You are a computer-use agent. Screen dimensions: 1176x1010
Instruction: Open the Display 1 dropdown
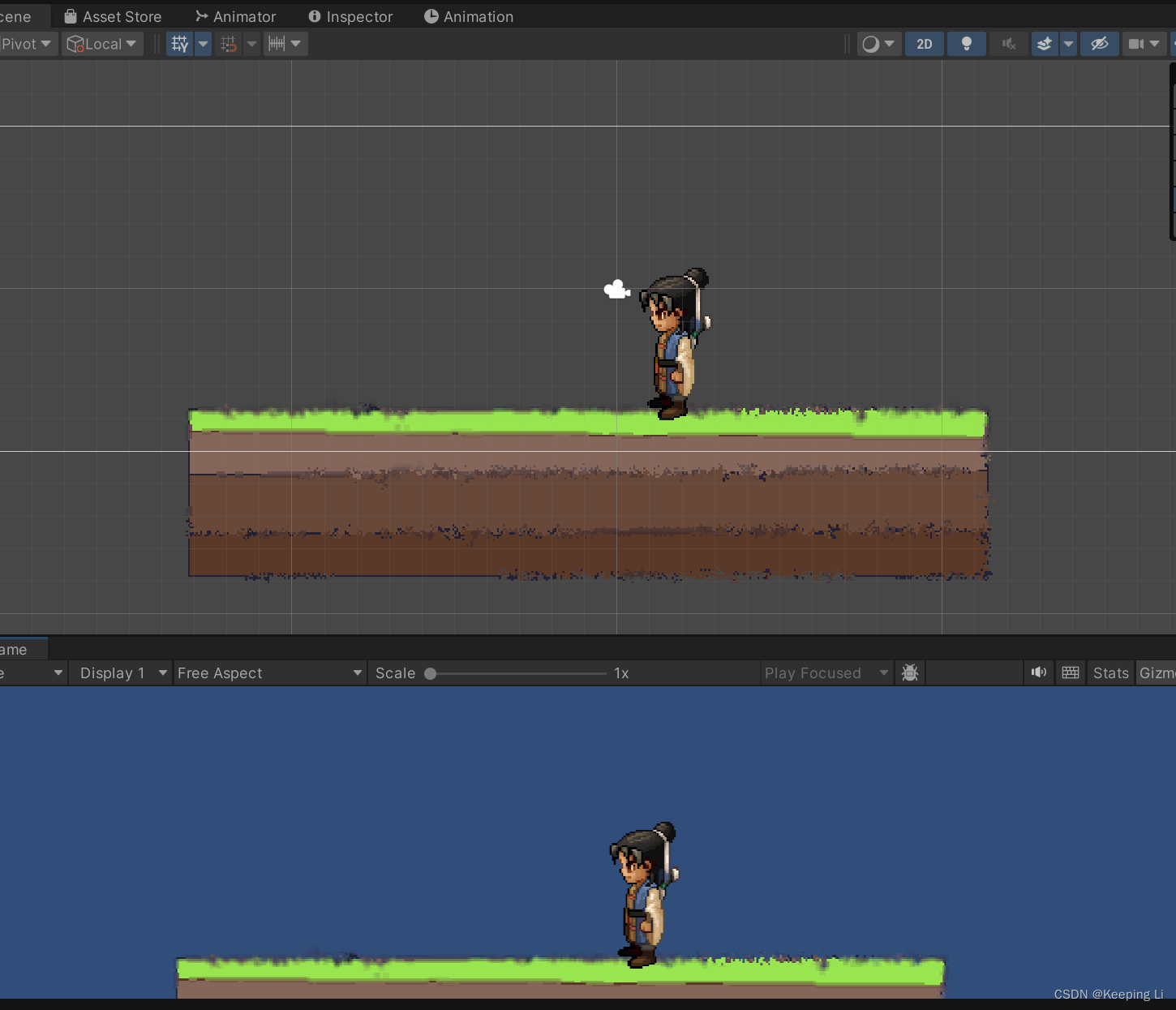click(x=120, y=673)
